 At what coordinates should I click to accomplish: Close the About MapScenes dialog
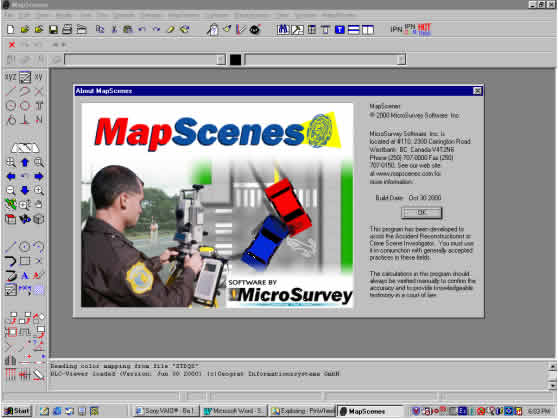[477, 91]
